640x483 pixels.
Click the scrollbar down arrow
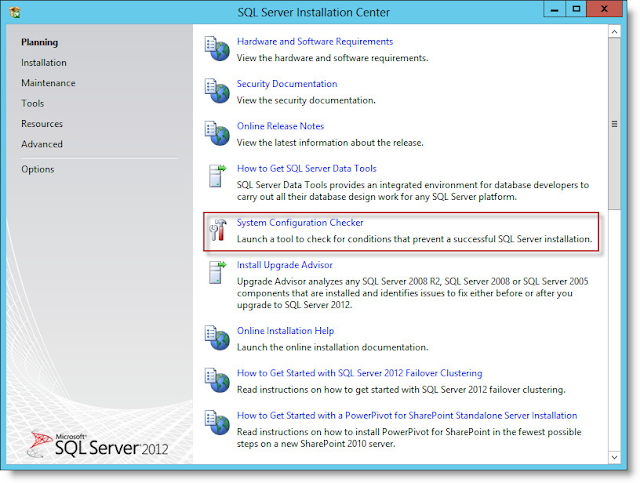pyautogui.click(x=614, y=458)
